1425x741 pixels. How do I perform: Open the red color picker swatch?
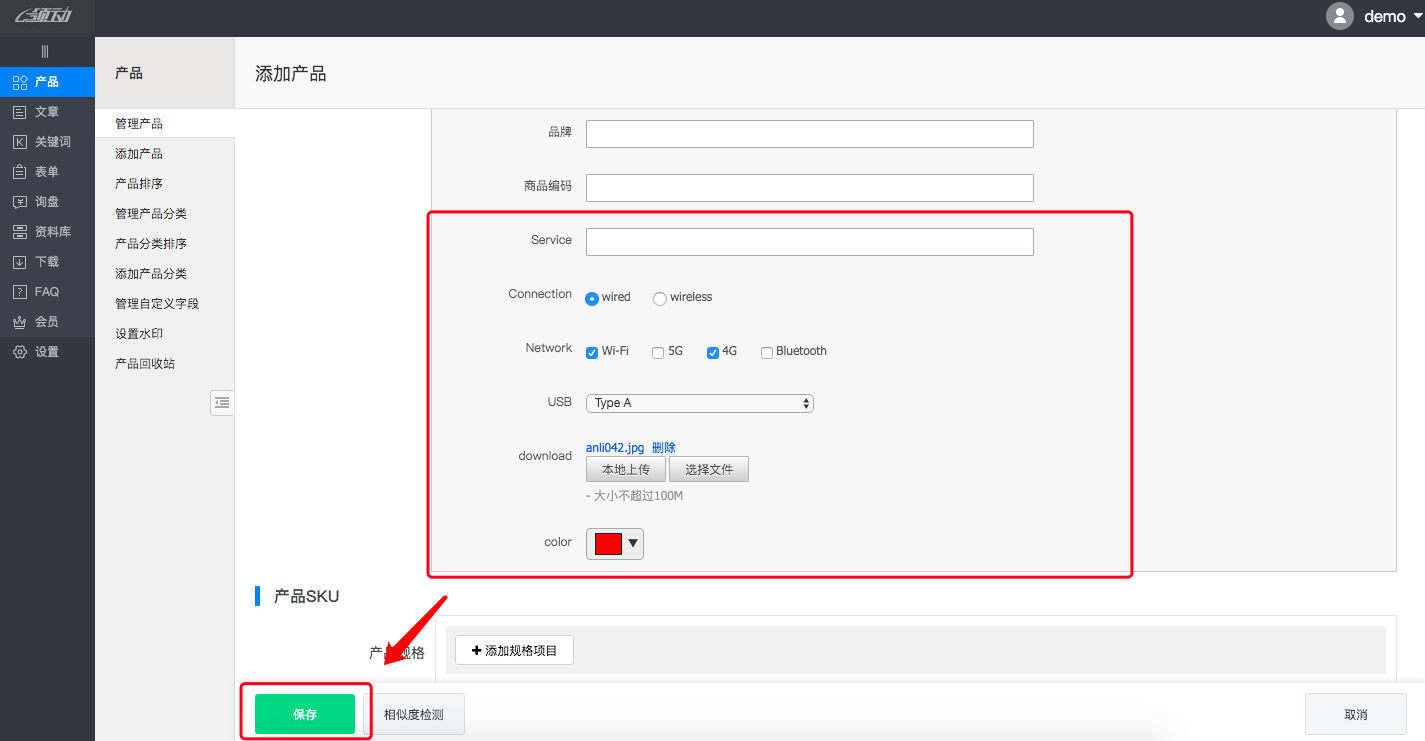click(x=614, y=543)
